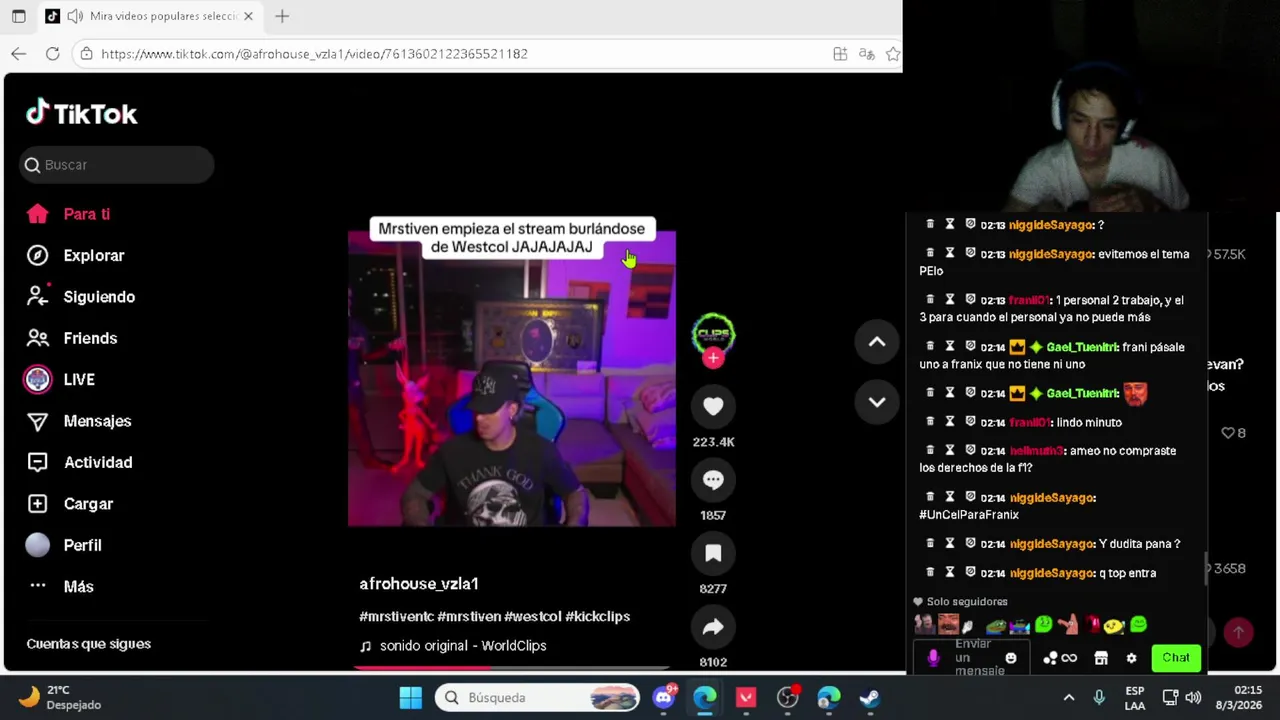Go to the next video with the down chevron
Viewport: 1280px width, 720px height.
point(877,402)
